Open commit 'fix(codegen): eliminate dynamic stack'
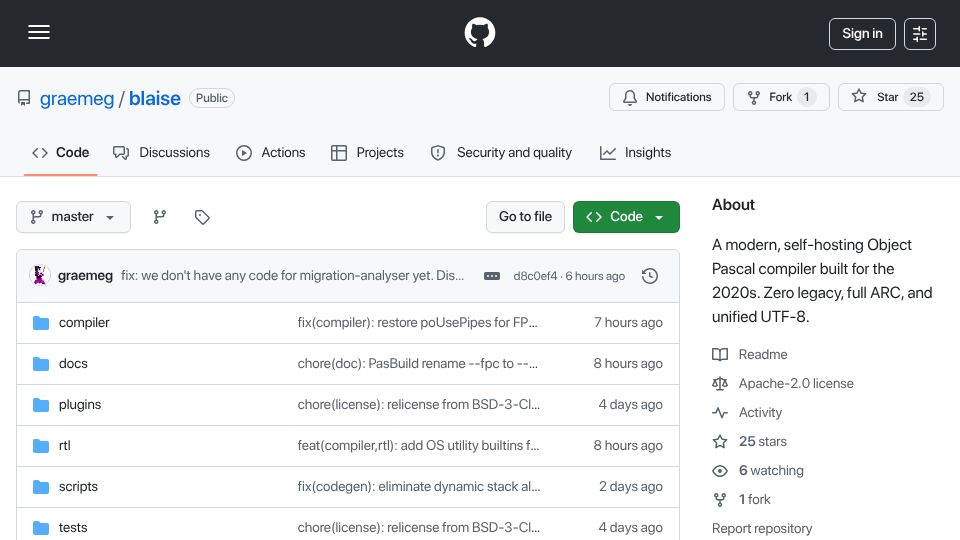This screenshot has width=960, height=540. pos(419,487)
